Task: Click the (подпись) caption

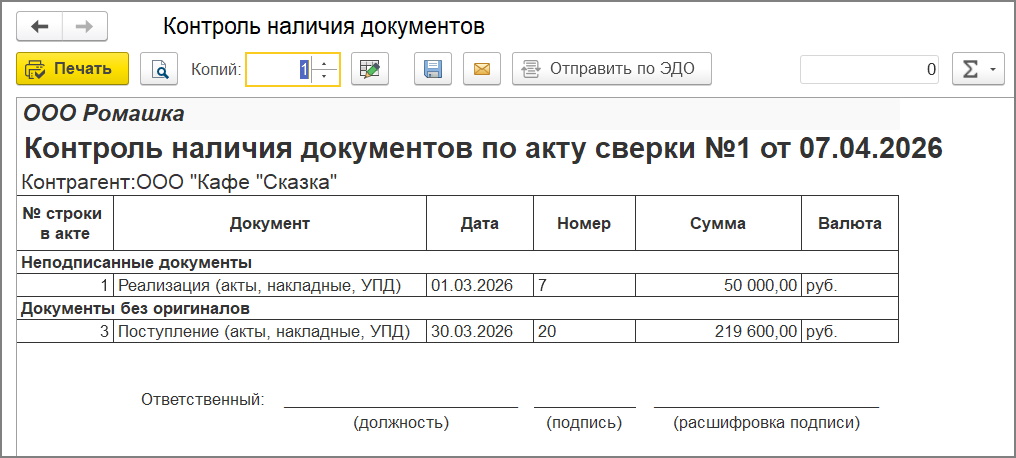Action: coord(584,423)
